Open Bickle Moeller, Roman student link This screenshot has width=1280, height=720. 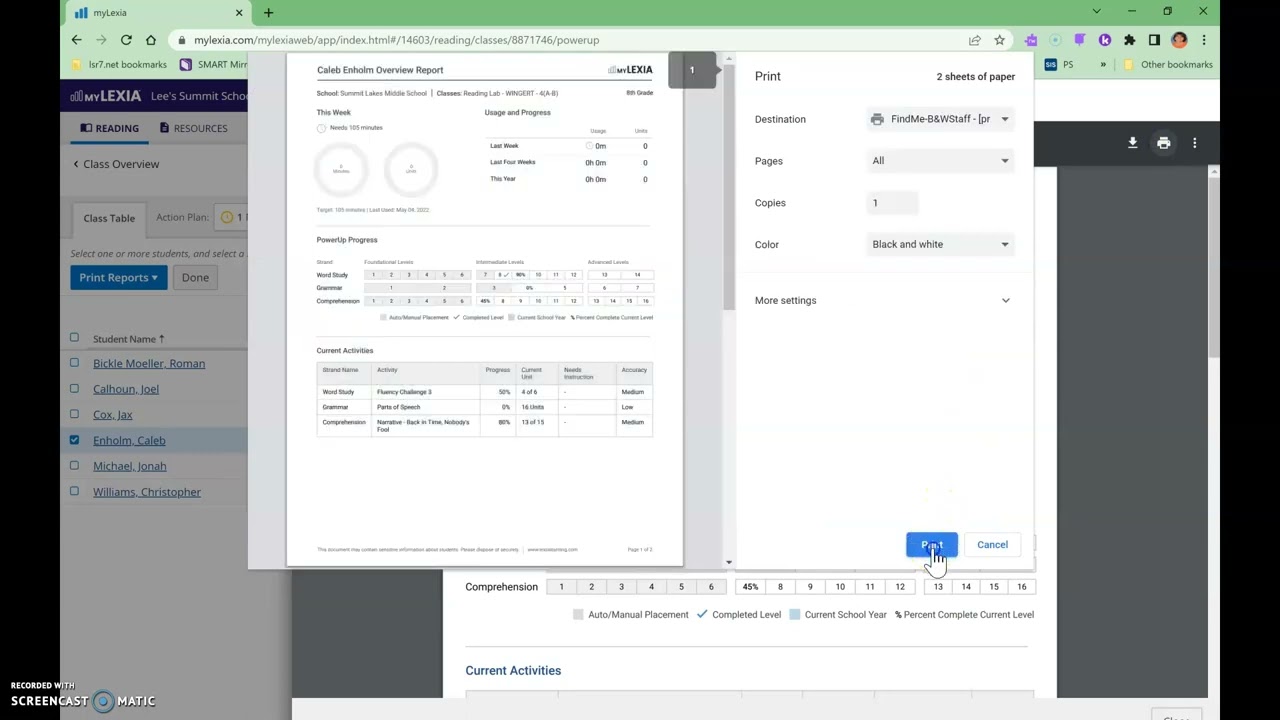tap(149, 363)
